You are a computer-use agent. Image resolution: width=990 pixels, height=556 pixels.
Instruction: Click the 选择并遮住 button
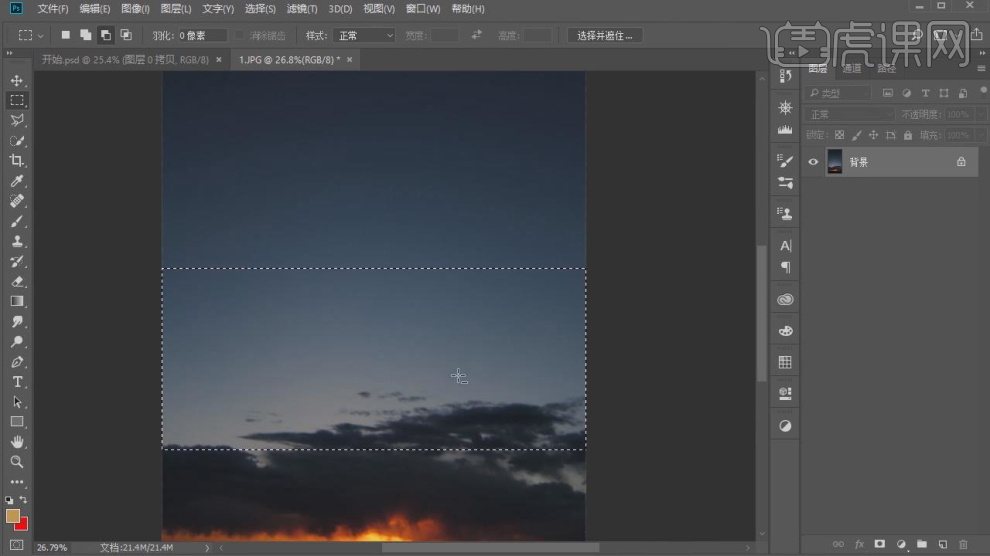click(x=605, y=35)
